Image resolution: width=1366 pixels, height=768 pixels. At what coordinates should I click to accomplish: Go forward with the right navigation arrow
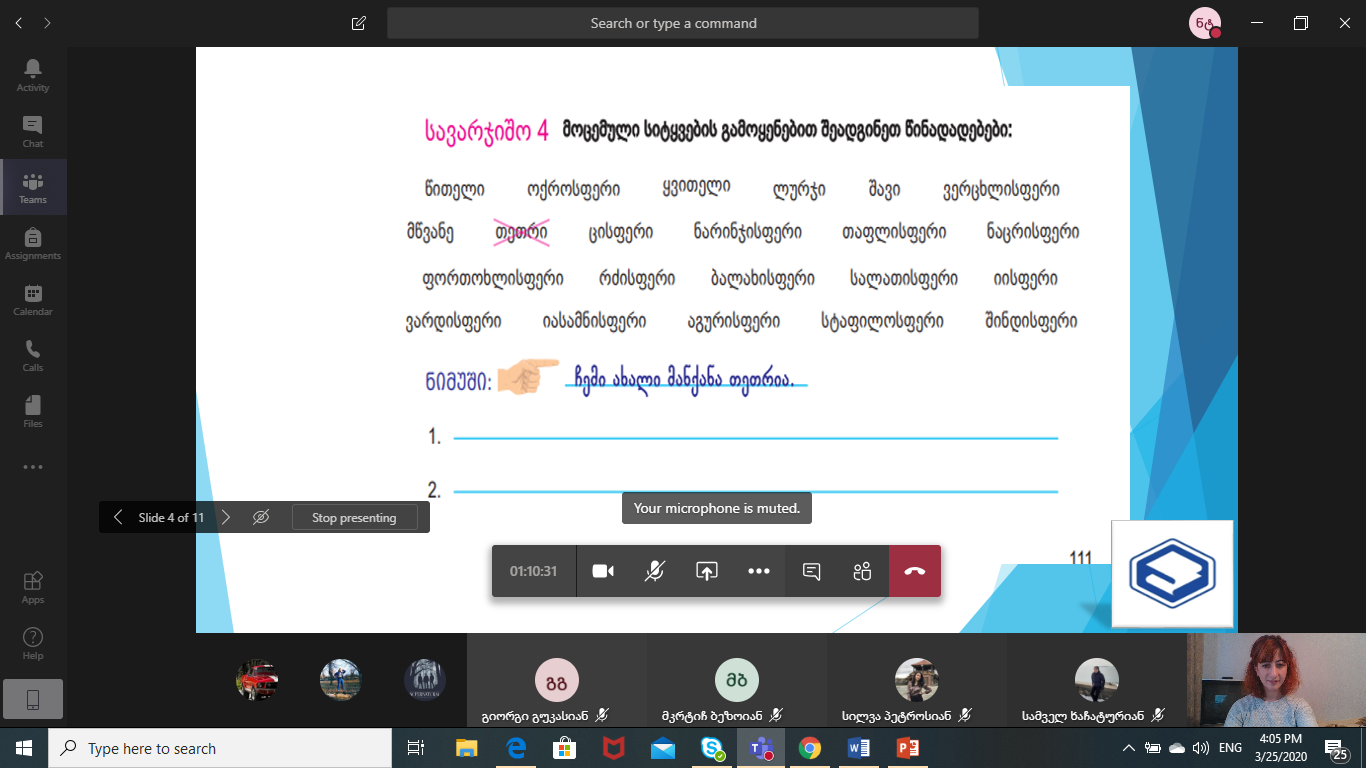click(x=47, y=23)
